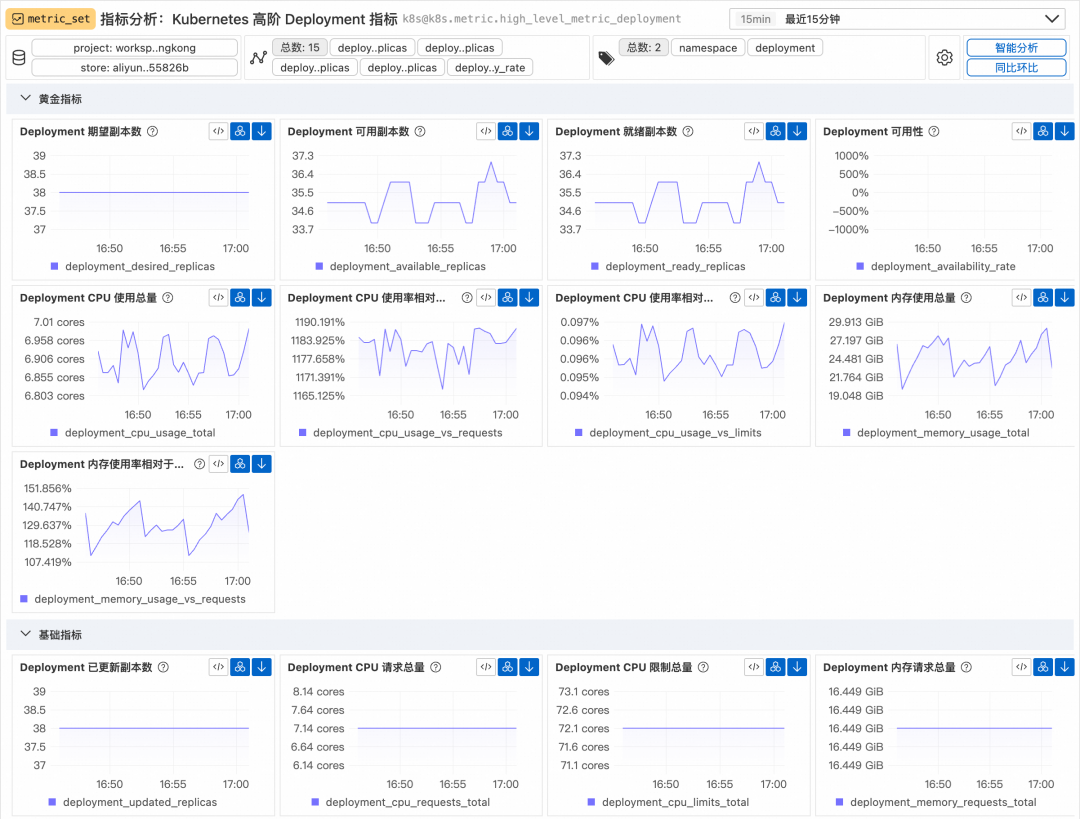1080x819 pixels.
Task: Collapse the 黄金指标 section
Action: (x=25, y=99)
